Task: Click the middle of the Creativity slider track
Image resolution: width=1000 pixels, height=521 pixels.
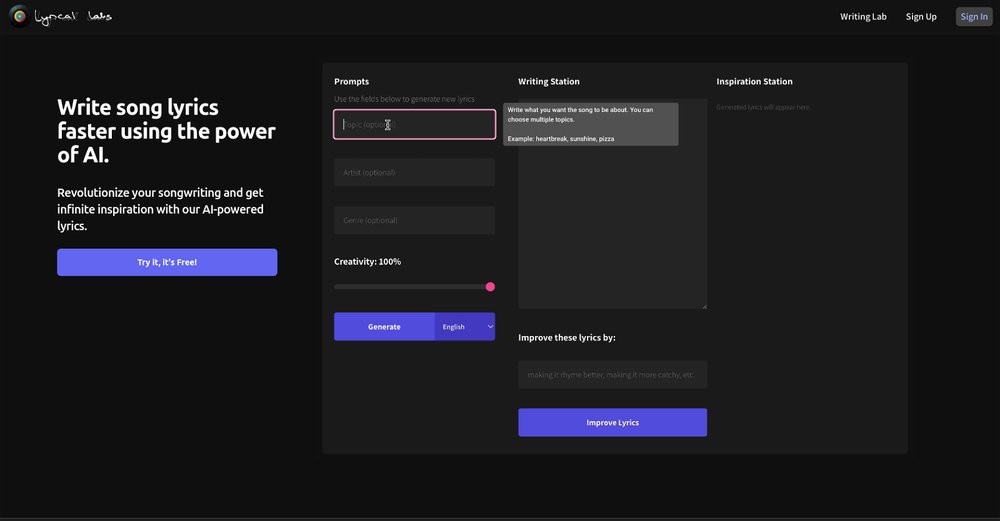Action: [412, 287]
